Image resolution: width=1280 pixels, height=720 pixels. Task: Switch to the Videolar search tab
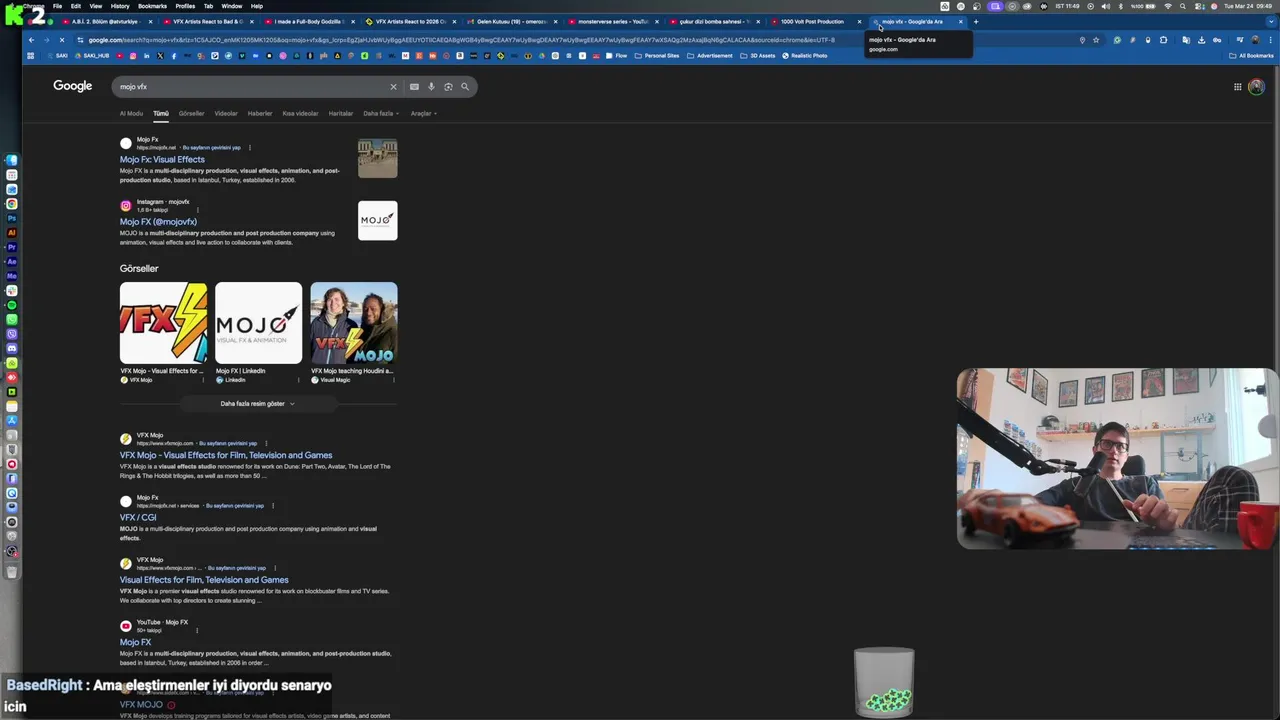pos(226,113)
